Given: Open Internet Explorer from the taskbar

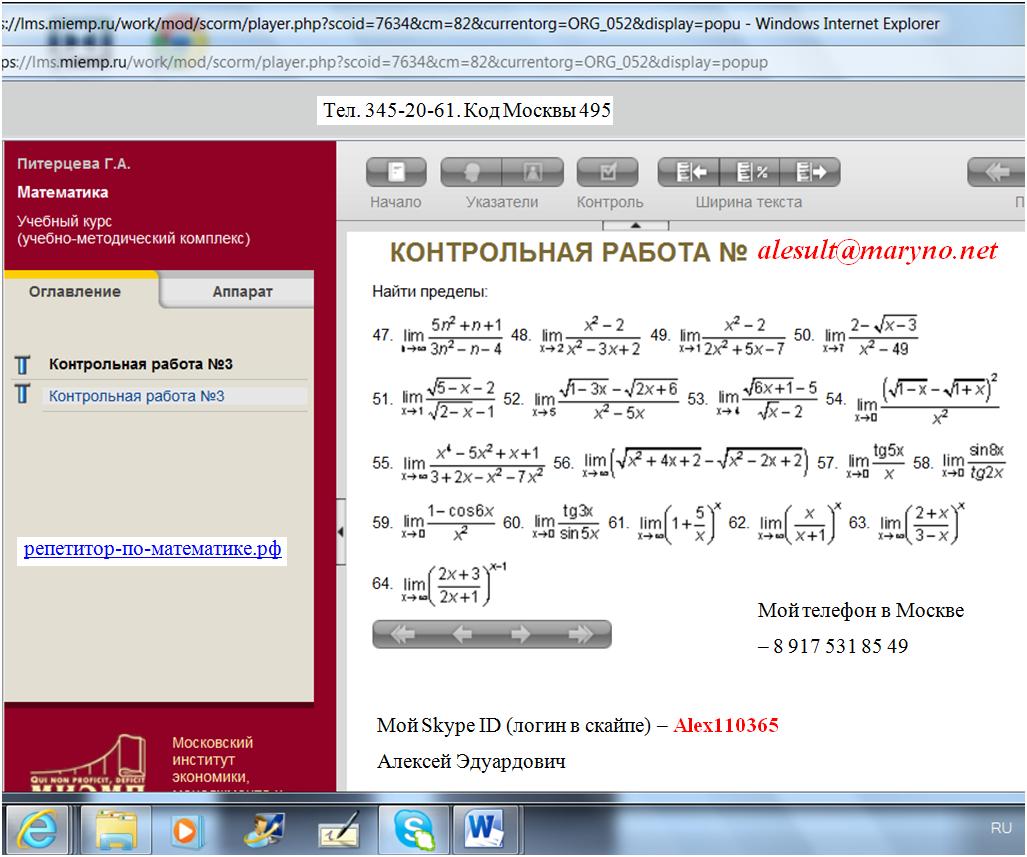Looking at the screenshot, I should (39, 830).
